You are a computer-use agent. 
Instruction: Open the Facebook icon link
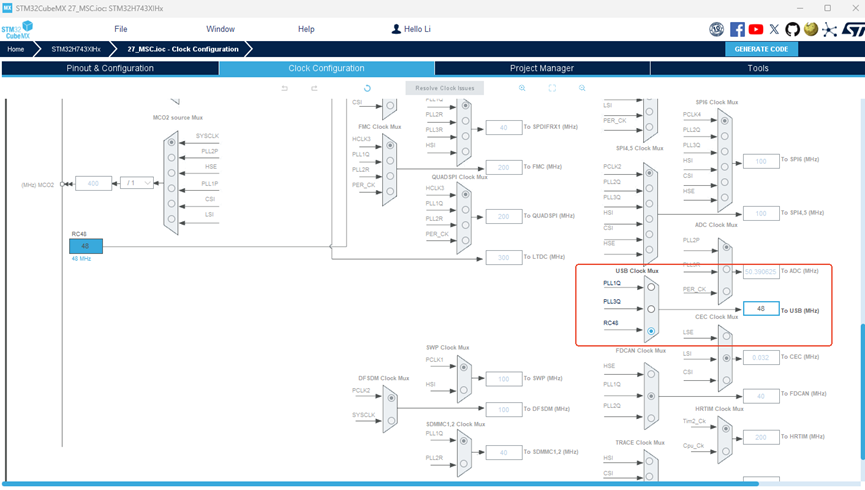[737, 29]
